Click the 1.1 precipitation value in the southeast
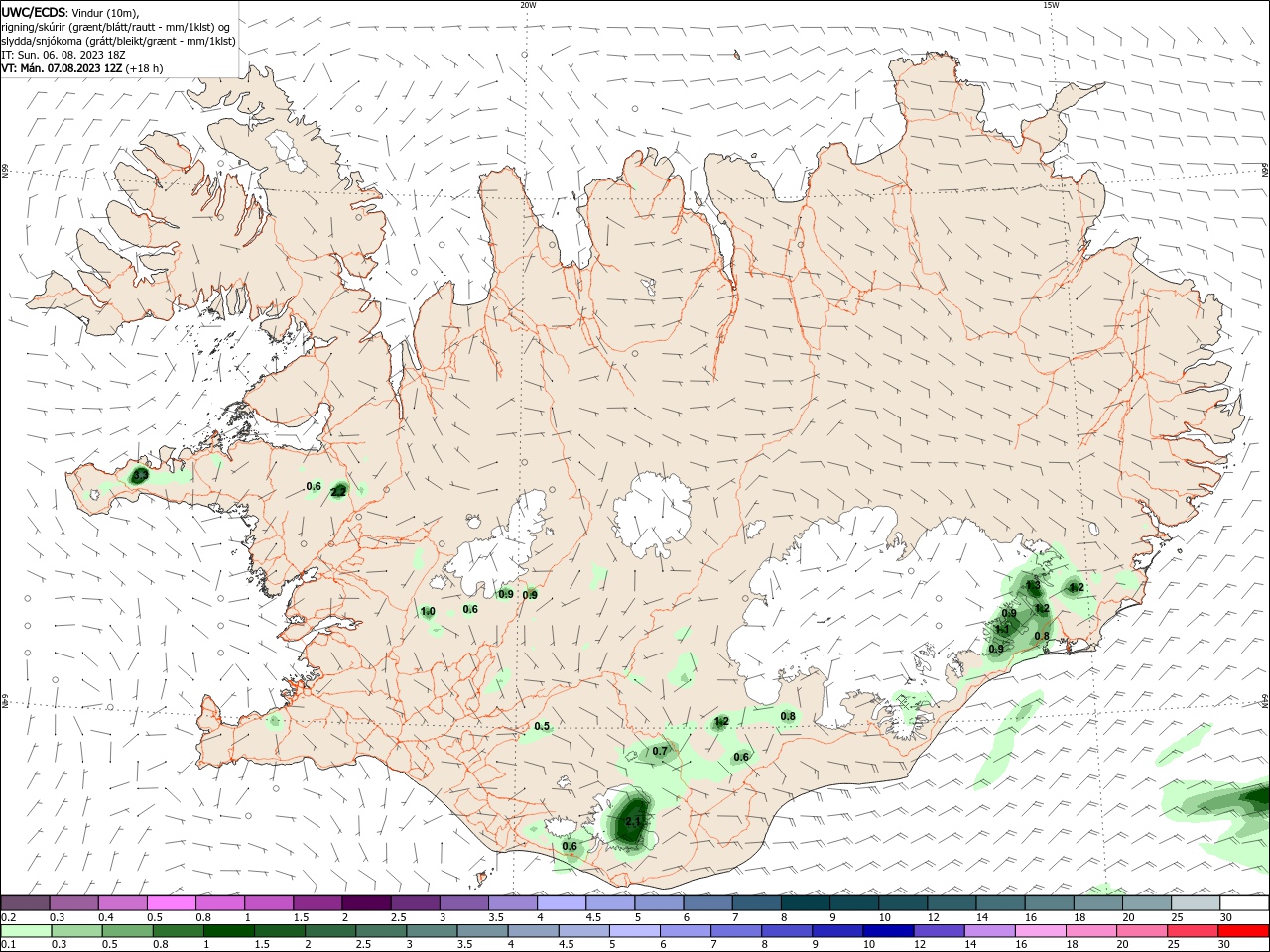 [1002, 629]
